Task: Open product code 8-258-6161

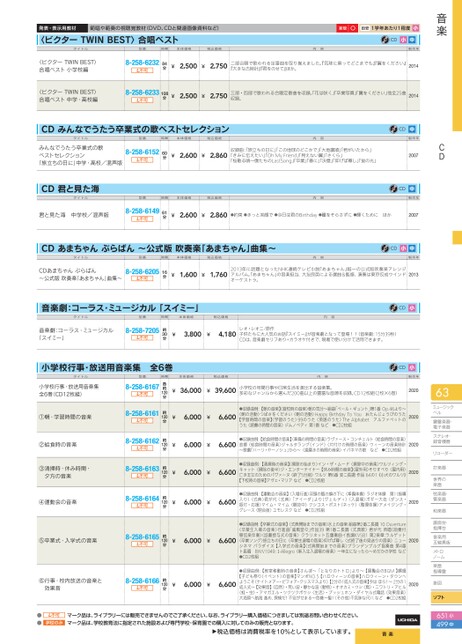Action: [x=142, y=413]
